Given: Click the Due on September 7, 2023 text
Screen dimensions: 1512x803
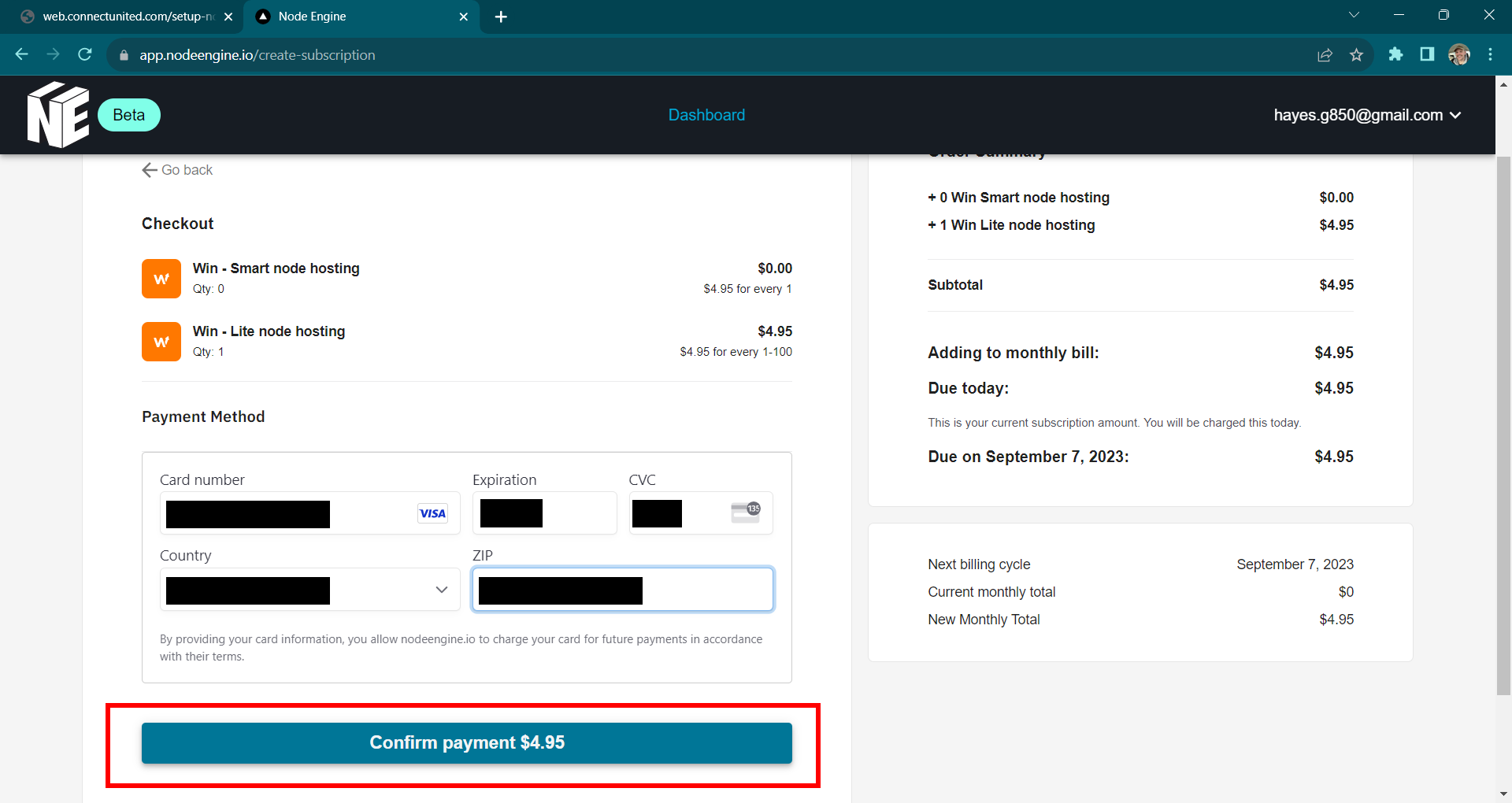Looking at the screenshot, I should click(x=1028, y=457).
